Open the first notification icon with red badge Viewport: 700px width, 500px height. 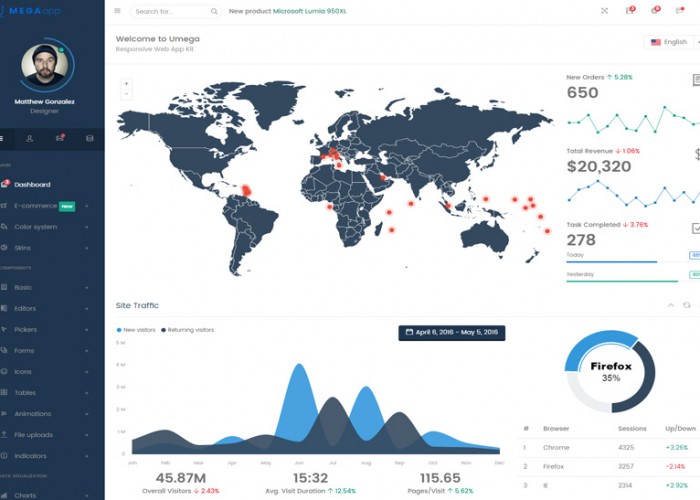coord(630,10)
